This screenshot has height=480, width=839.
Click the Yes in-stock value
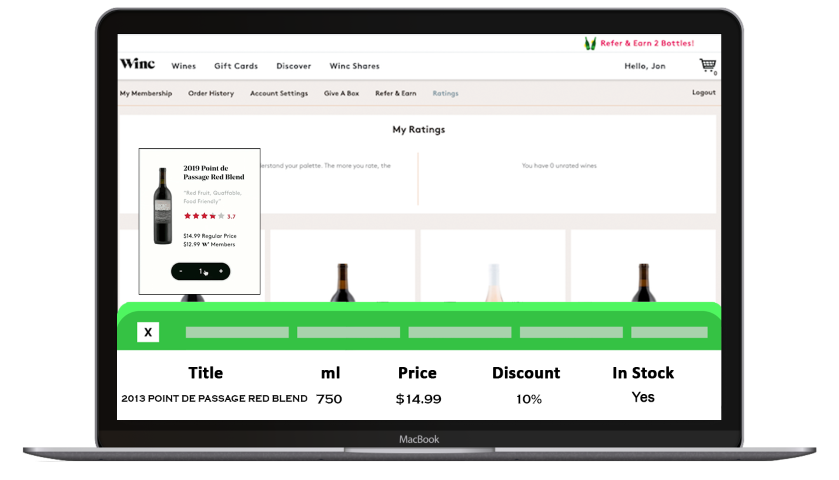[x=643, y=397]
